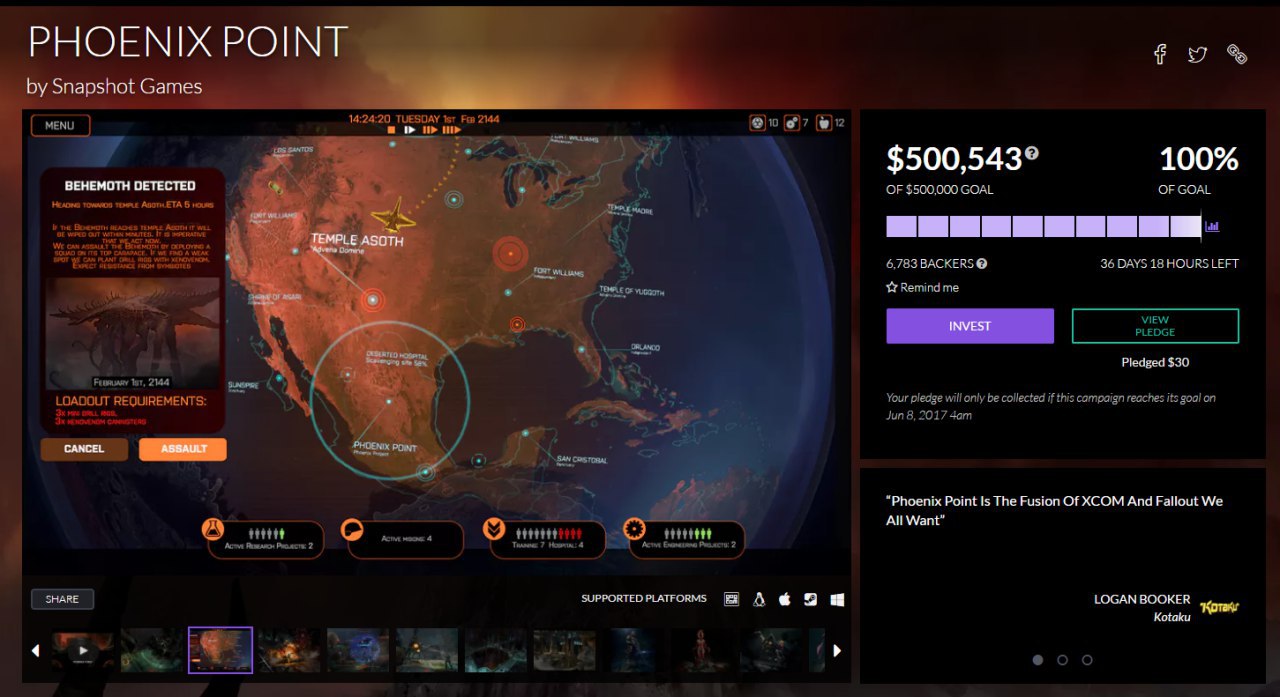Screen dimensions: 1280x697
Task: Click "36 DAYS 18 HOURS LEFT" text
Action: tap(1169, 264)
